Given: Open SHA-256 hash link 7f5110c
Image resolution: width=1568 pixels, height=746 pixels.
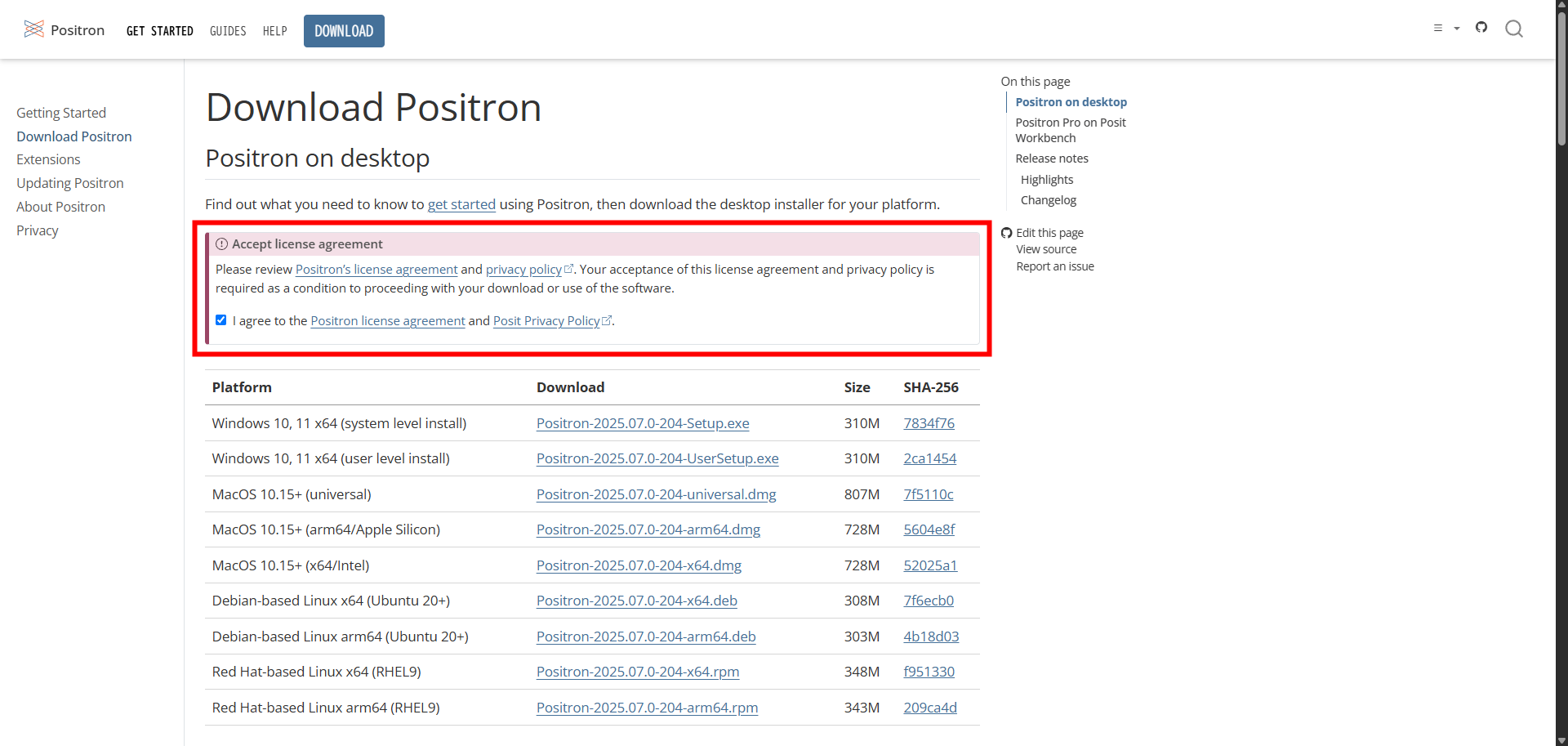Looking at the screenshot, I should (928, 494).
